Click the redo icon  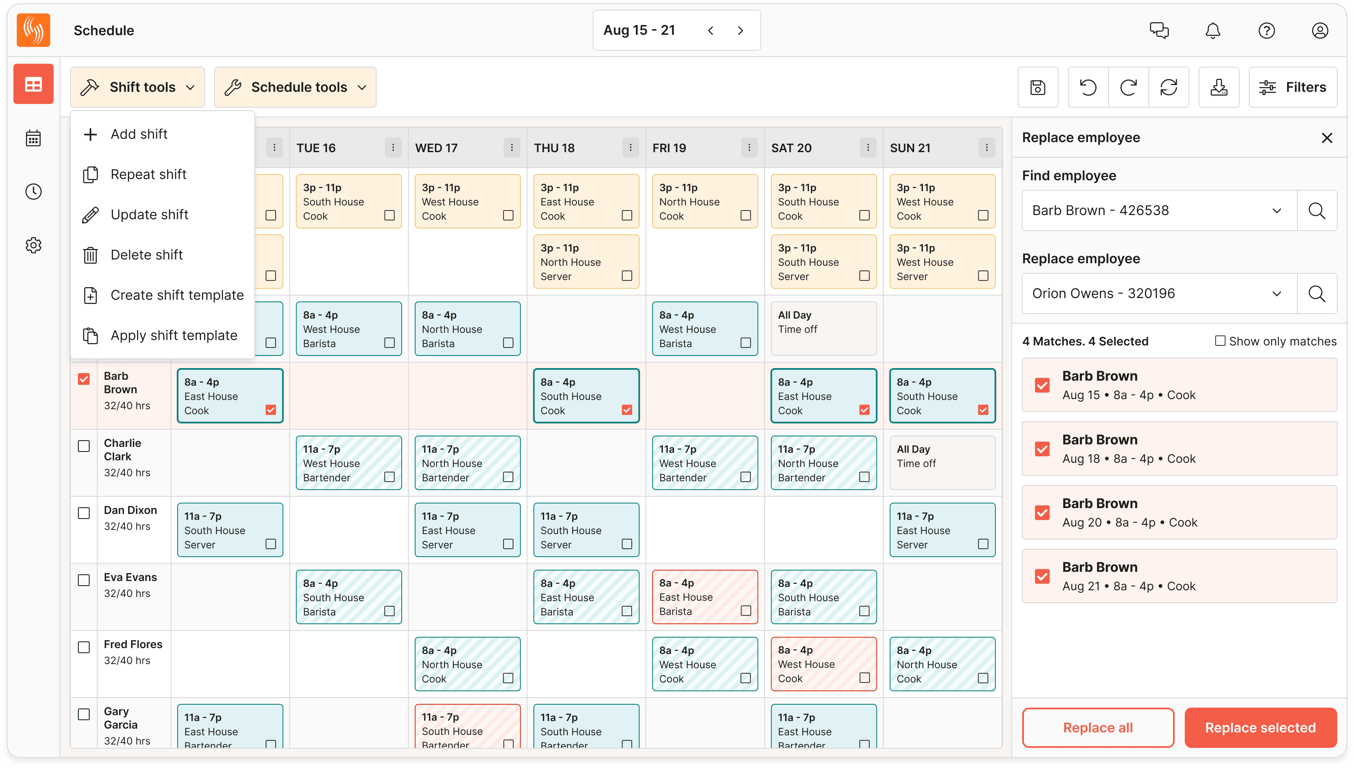[x=1128, y=87]
